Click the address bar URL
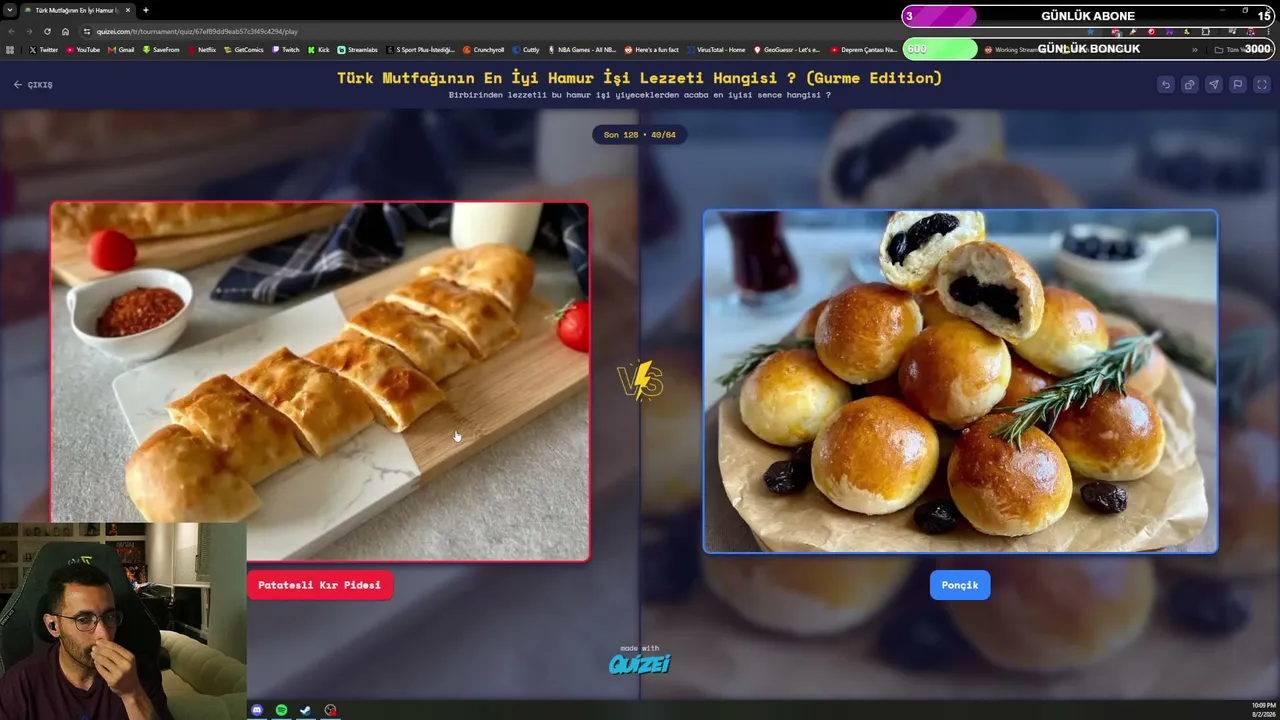Viewport: 1280px width, 720px height. click(197, 31)
